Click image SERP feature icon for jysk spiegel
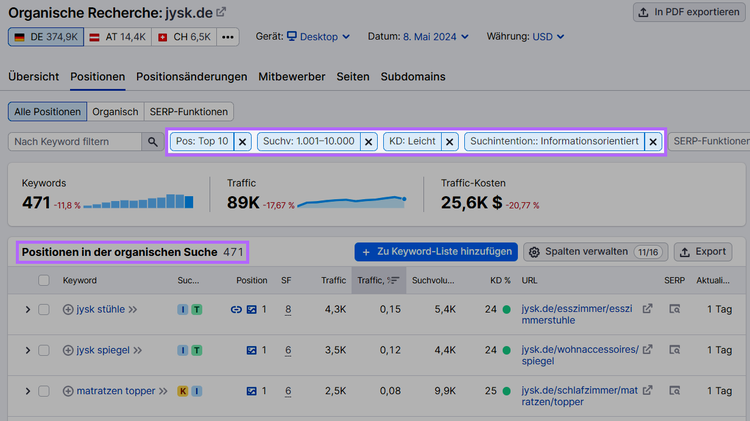 pyautogui.click(x=252, y=351)
